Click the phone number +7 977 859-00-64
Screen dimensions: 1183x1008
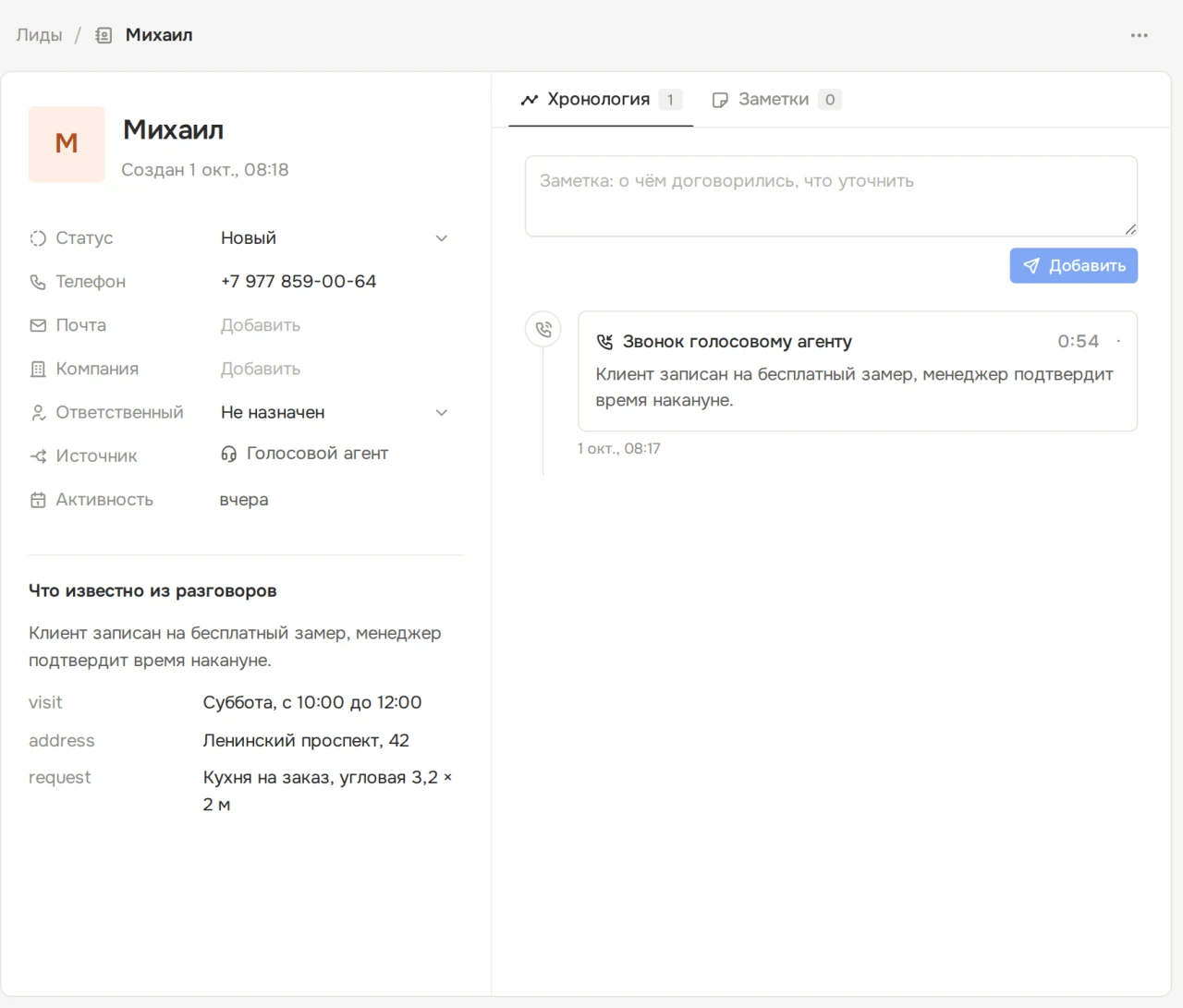tap(299, 282)
